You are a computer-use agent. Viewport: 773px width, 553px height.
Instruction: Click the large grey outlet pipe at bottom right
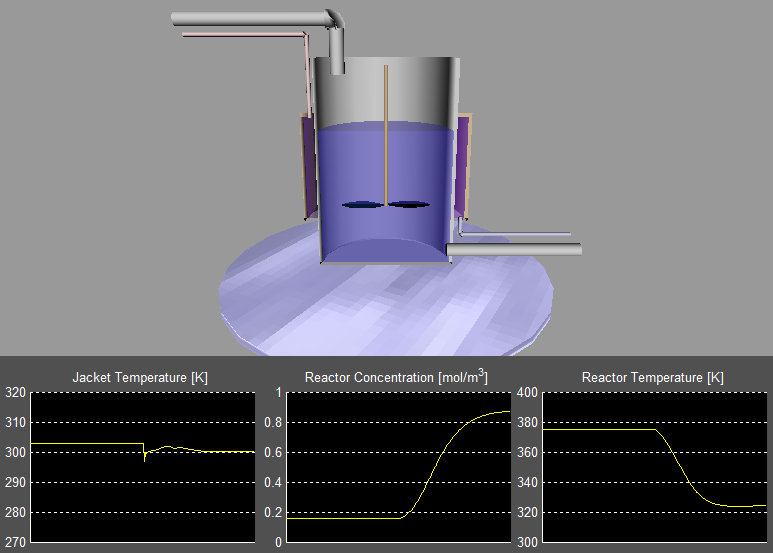[514, 249]
